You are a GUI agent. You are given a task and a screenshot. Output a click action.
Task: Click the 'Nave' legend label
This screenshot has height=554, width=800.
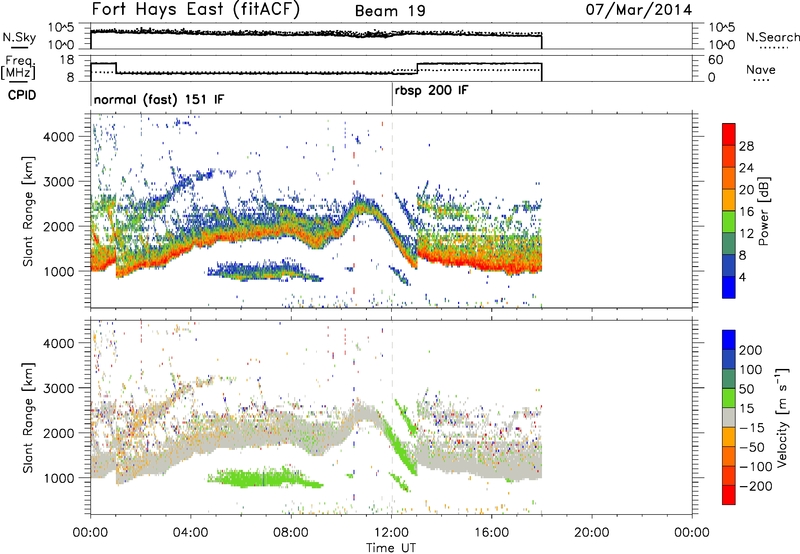[761, 69]
